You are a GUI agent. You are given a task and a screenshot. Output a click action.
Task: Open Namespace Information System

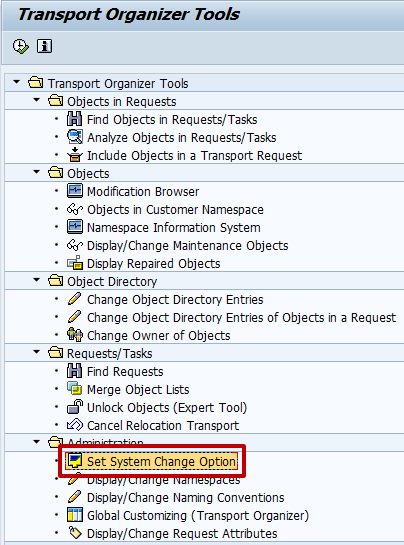(173, 228)
